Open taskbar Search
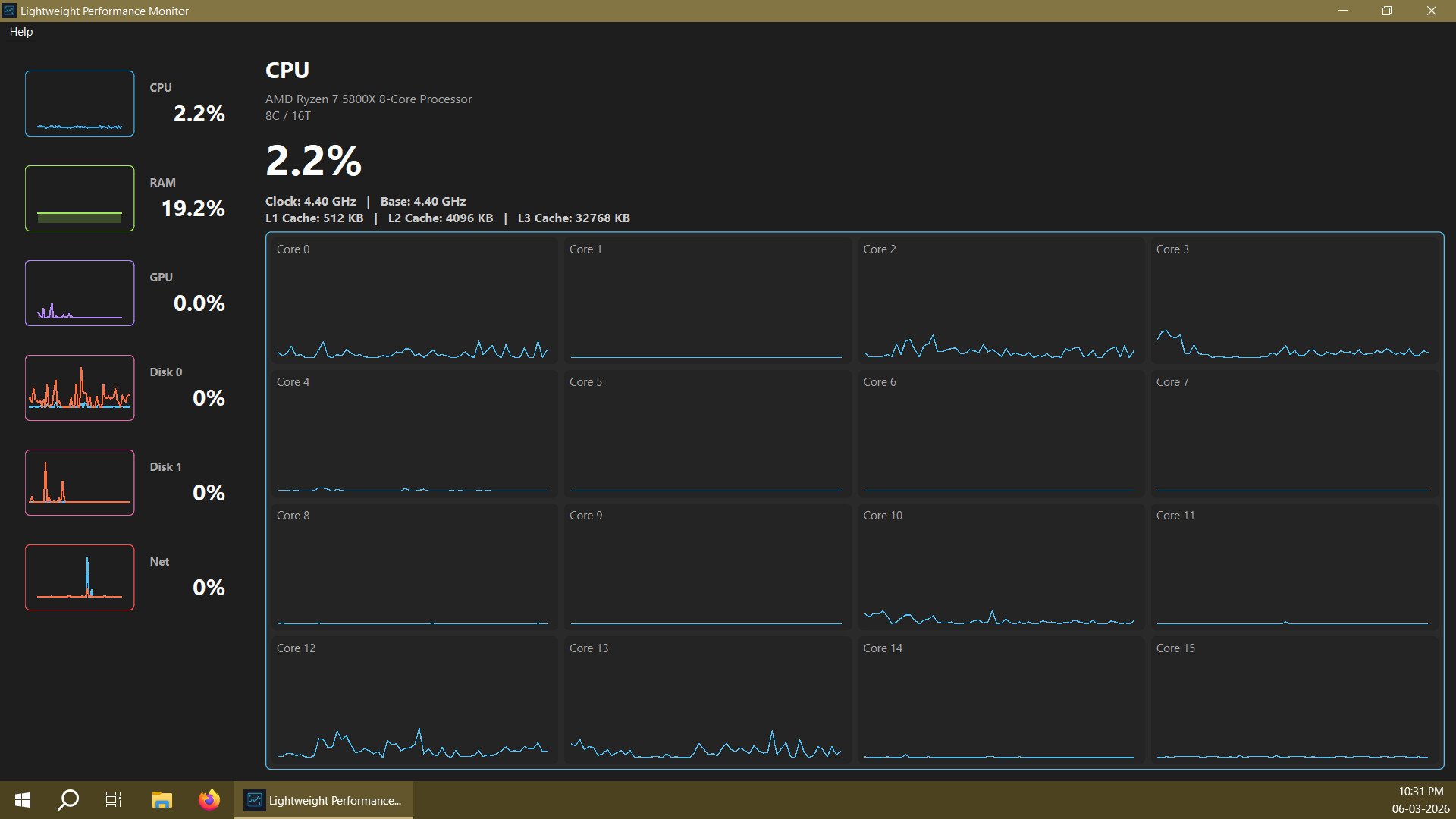 click(68, 800)
